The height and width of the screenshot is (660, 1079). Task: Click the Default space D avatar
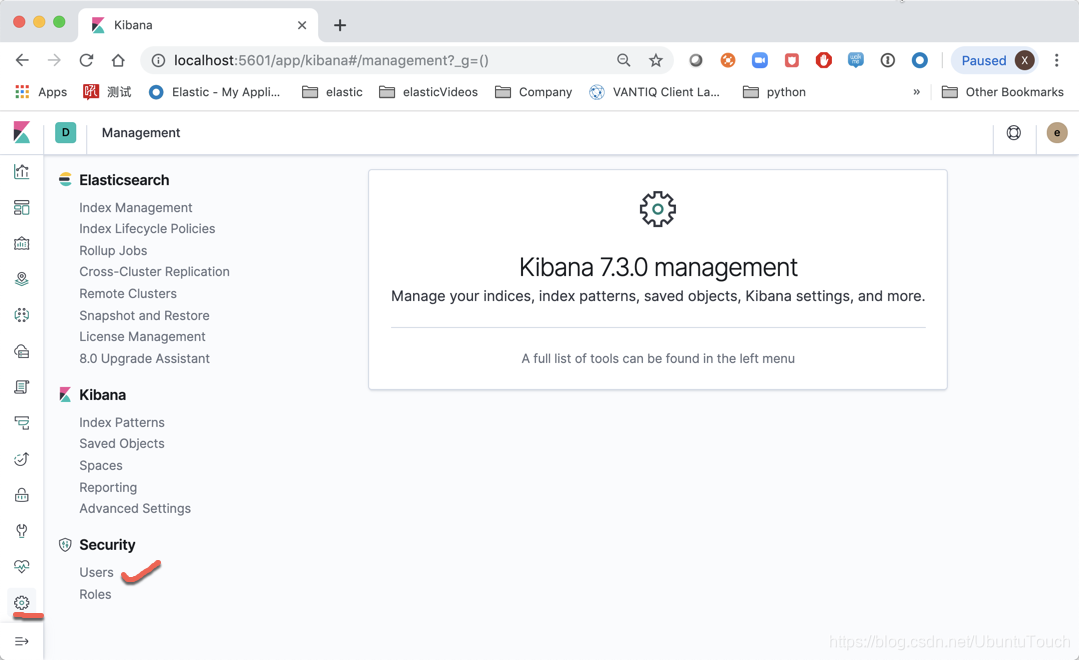point(65,132)
